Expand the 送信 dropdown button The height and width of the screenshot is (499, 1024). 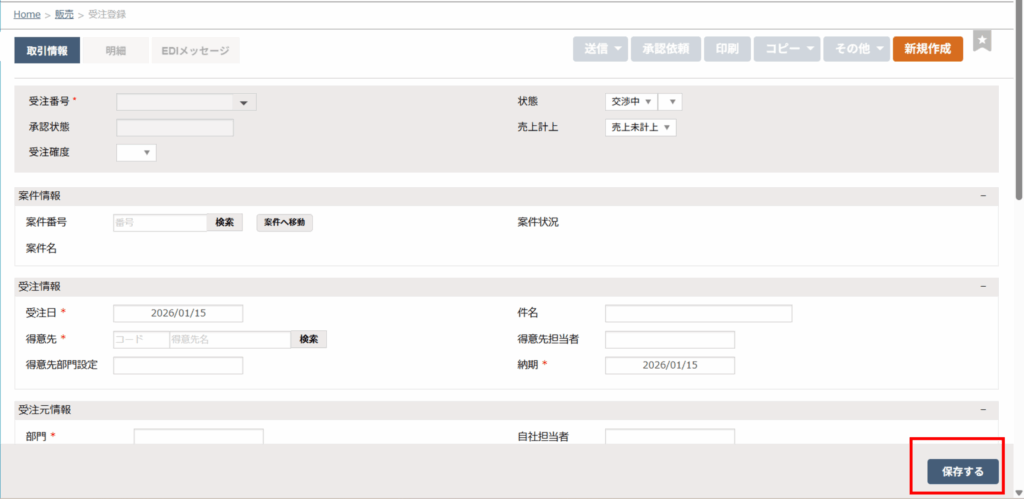coord(604,49)
